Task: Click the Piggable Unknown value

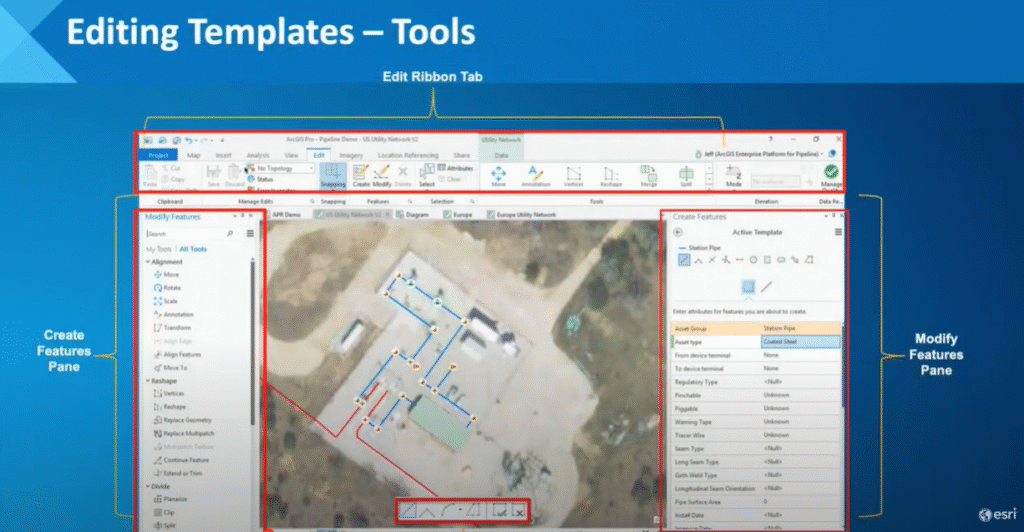Action: click(x=776, y=409)
